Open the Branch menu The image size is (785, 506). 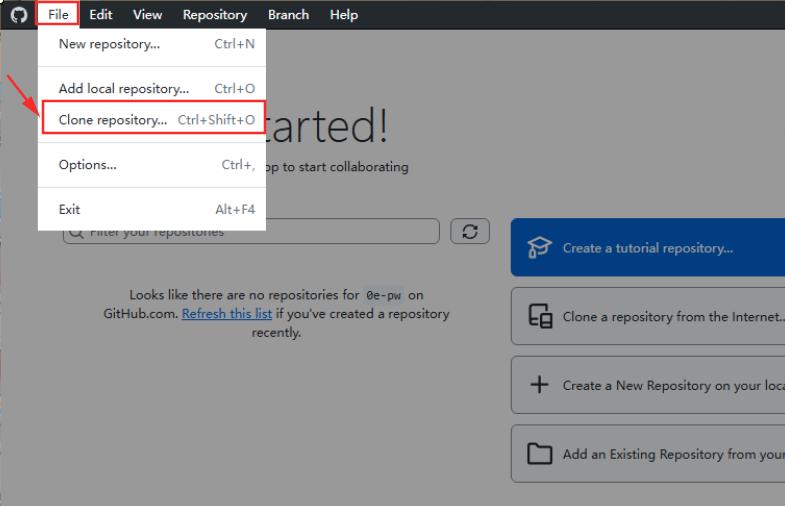pos(288,15)
